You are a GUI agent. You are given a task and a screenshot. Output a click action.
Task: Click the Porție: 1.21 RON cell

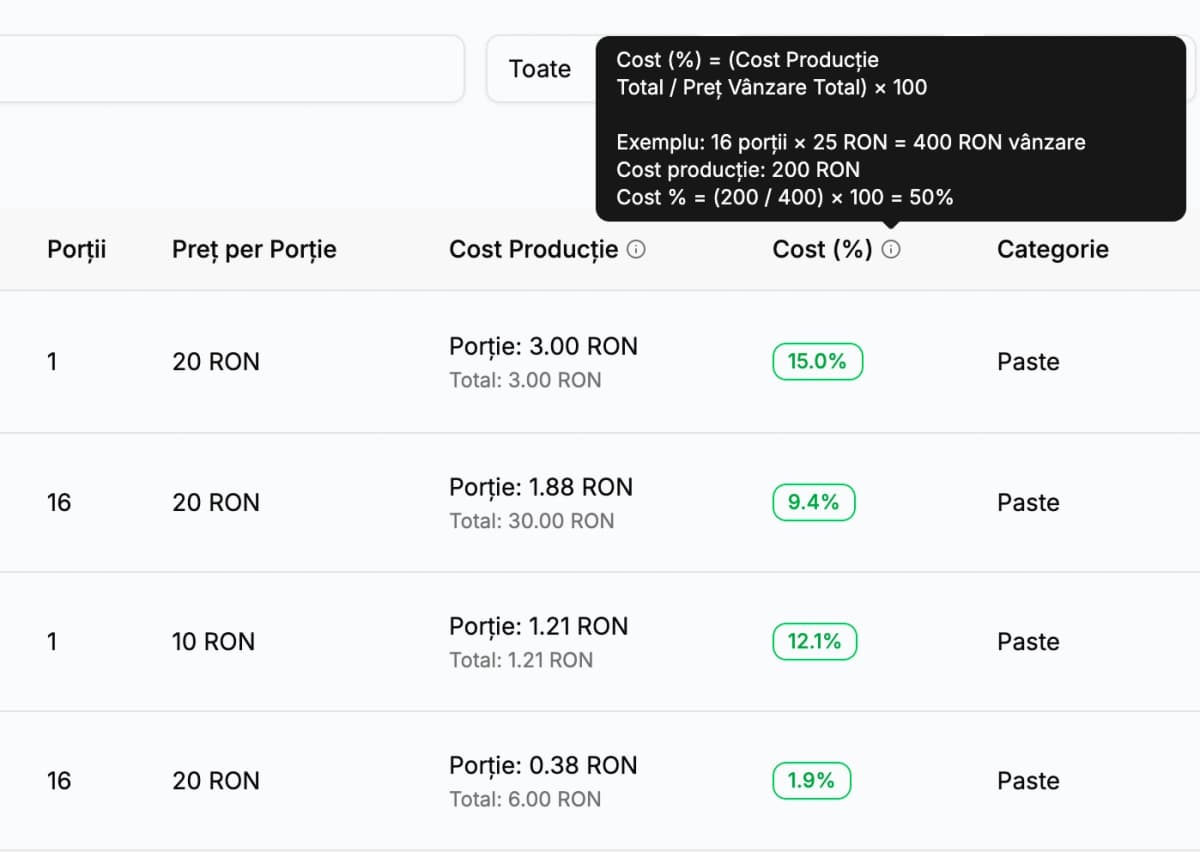[x=538, y=627]
